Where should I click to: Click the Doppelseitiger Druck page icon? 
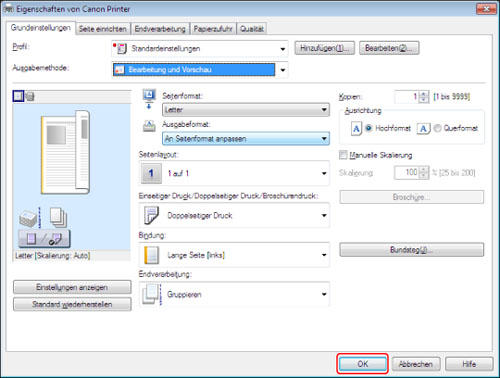[x=151, y=215]
